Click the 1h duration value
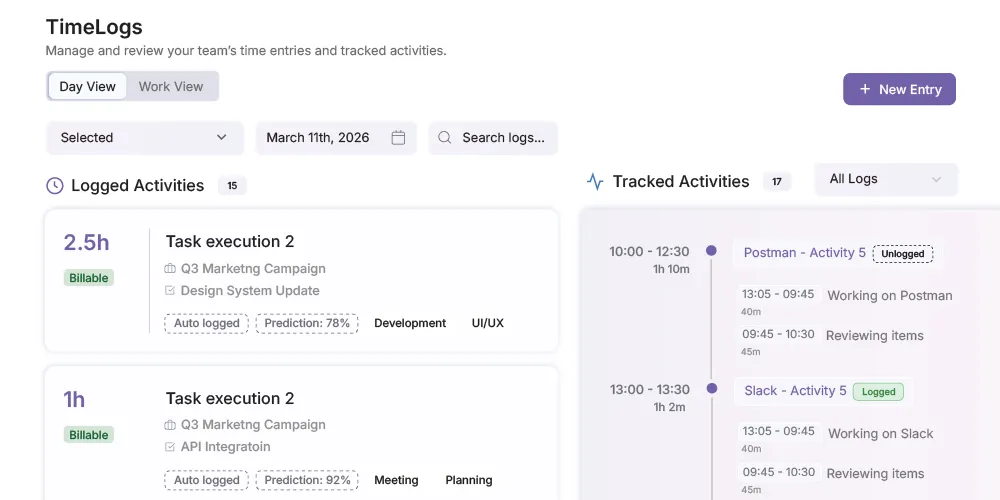The image size is (1000, 500). coord(74,399)
